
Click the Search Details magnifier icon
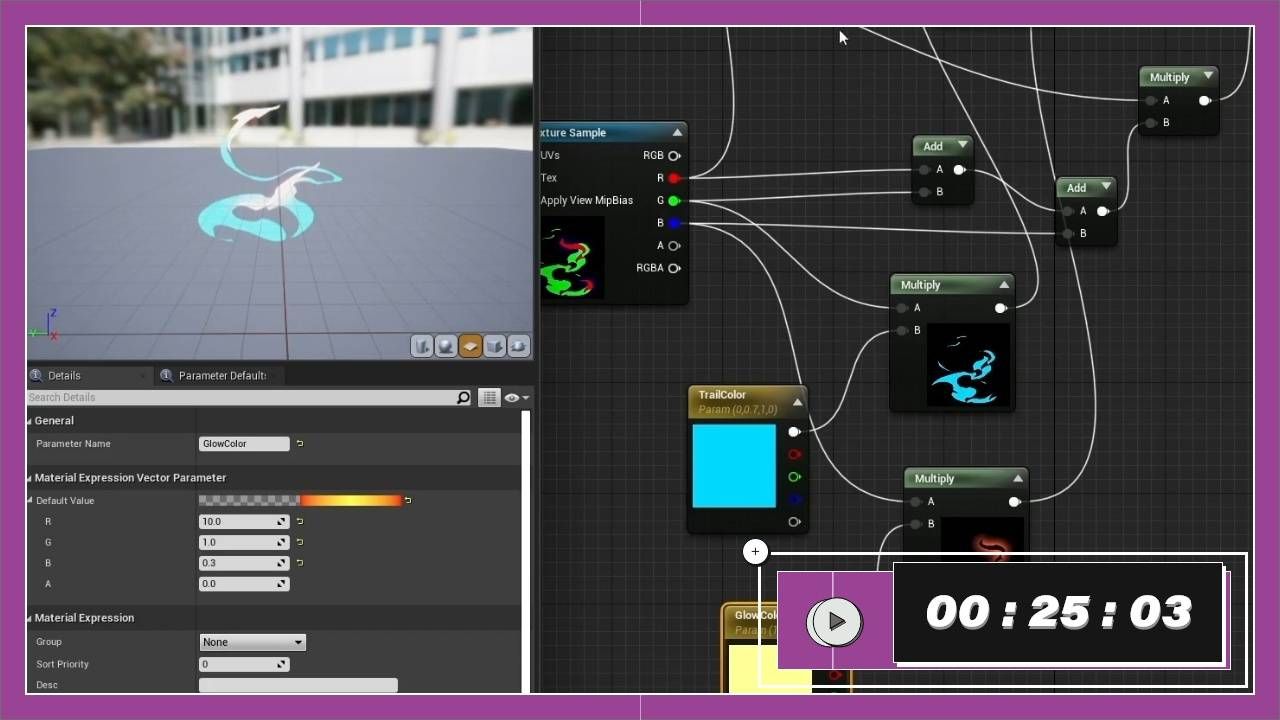coord(463,398)
